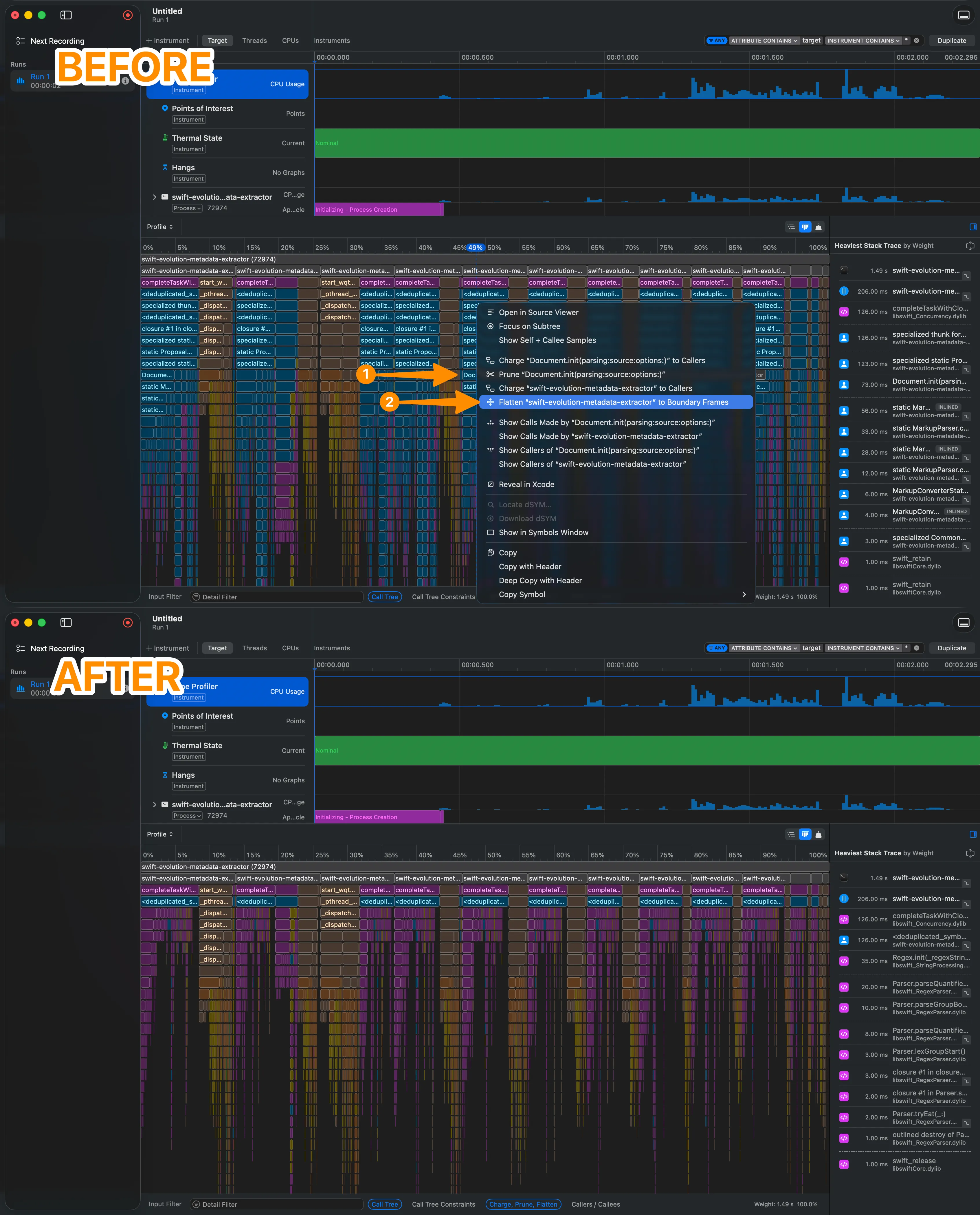Choose Focus on Subtree menu item
Screen dimensions: 980x1215
(x=616, y=327)
